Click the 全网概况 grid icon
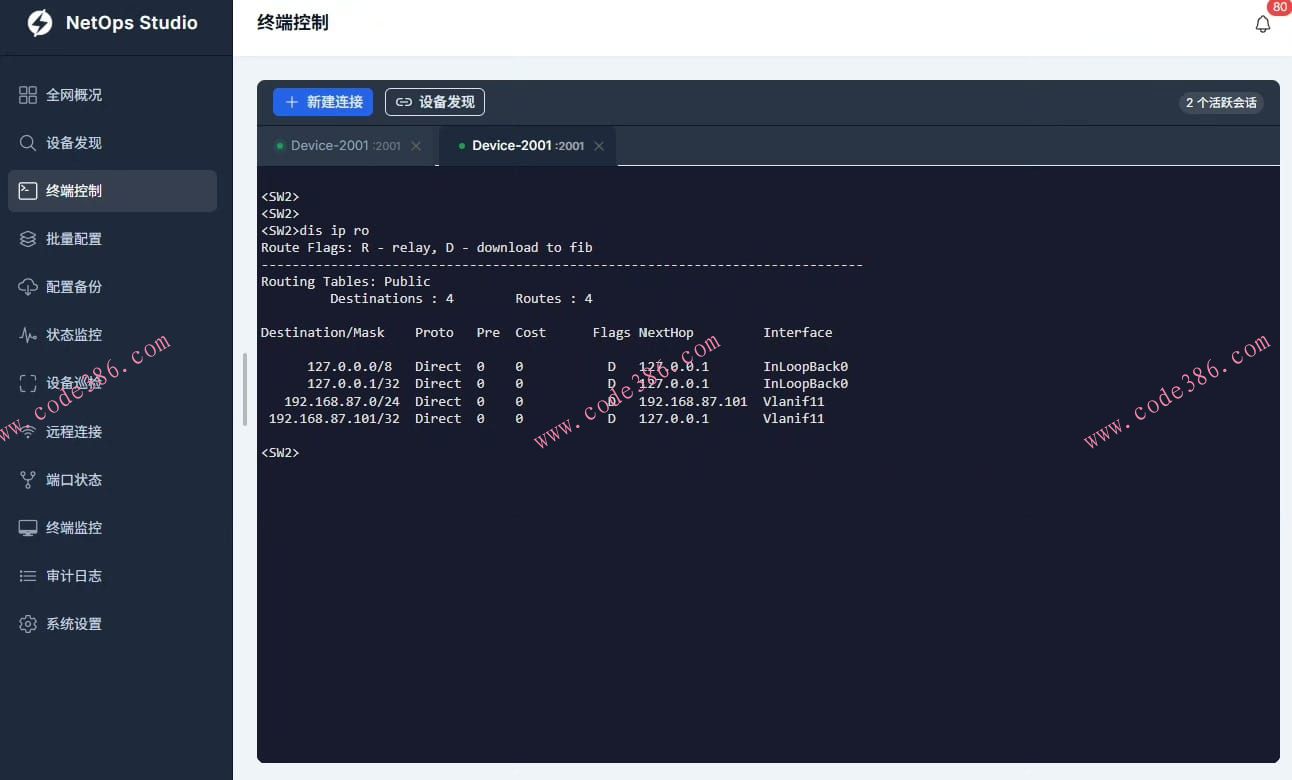The width and height of the screenshot is (1292, 780). tap(28, 95)
